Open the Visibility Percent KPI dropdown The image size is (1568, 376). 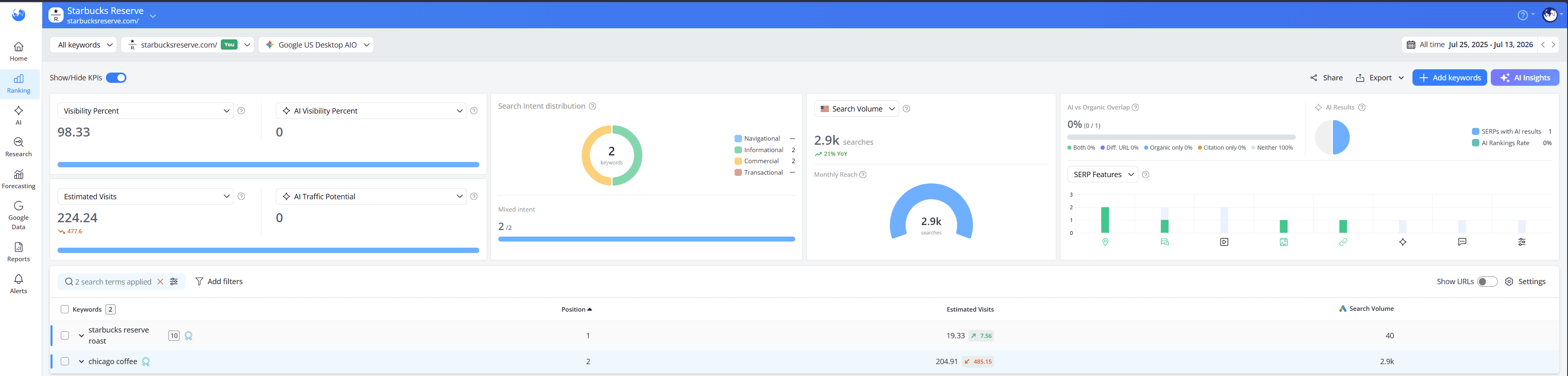tap(146, 111)
